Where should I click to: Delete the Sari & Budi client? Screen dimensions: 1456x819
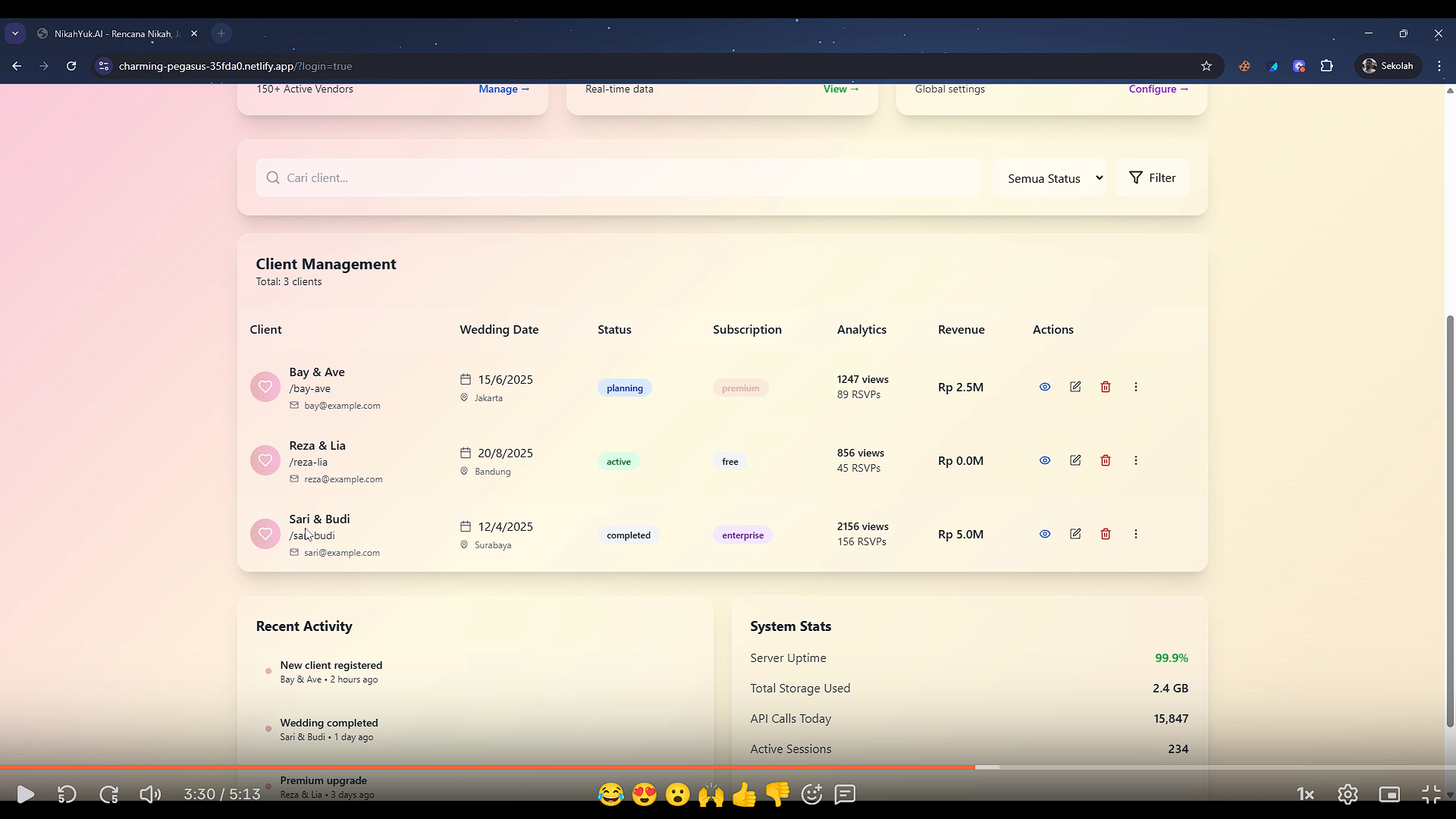pos(1106,534)
